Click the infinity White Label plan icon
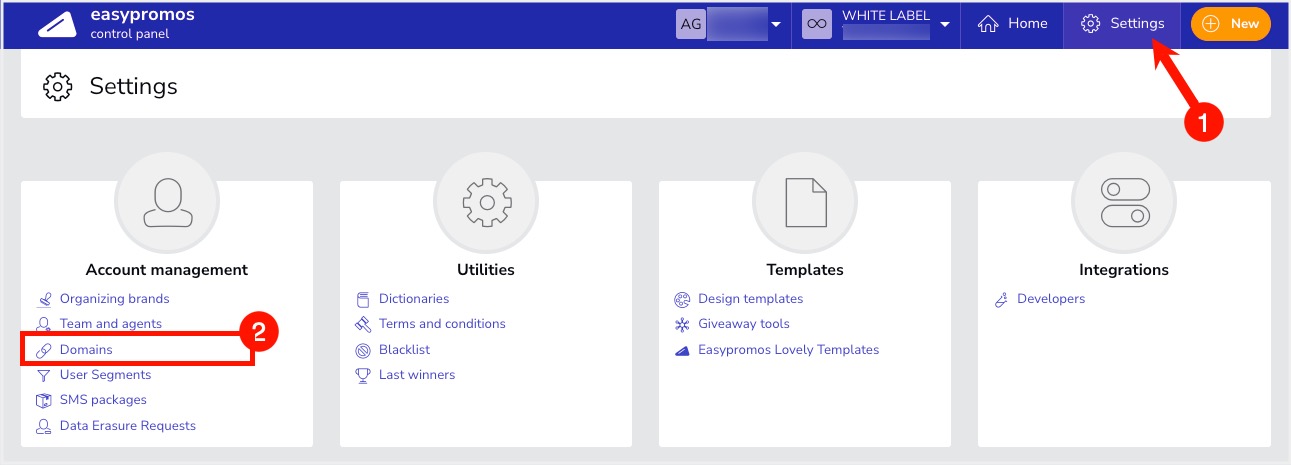 (817, 23)
